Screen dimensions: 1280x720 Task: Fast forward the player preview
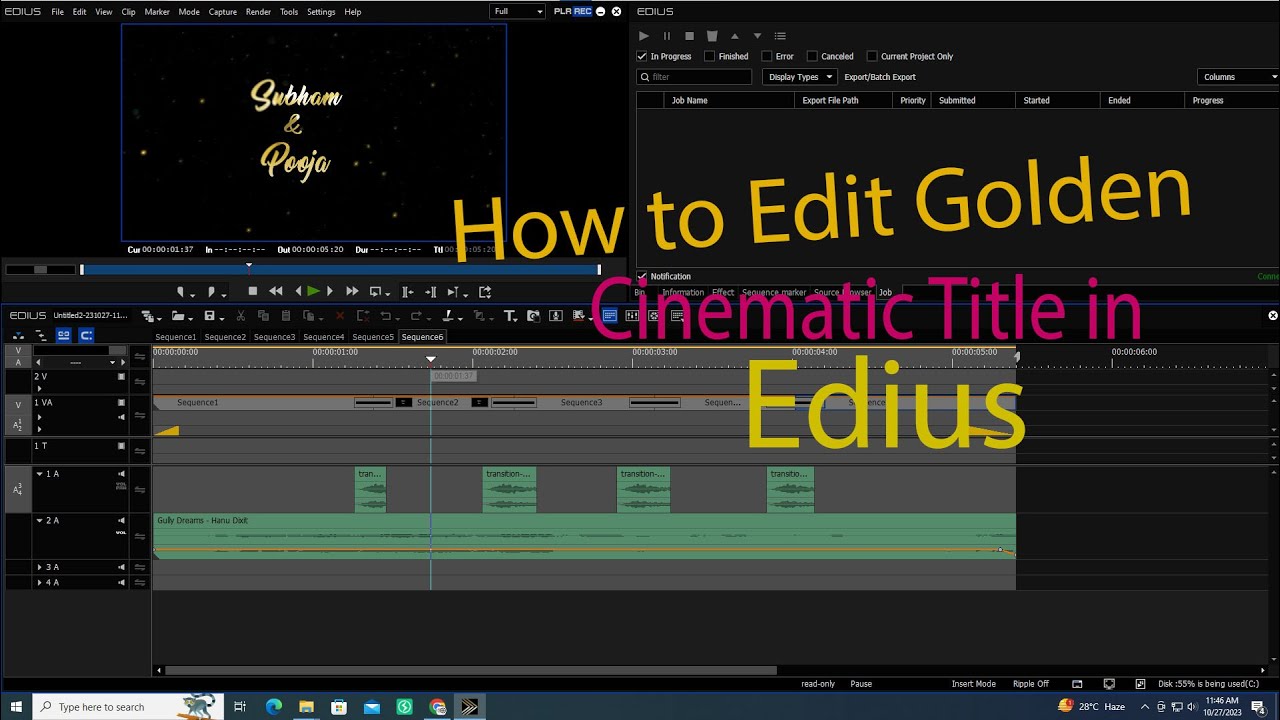click(x=352, y=291)
